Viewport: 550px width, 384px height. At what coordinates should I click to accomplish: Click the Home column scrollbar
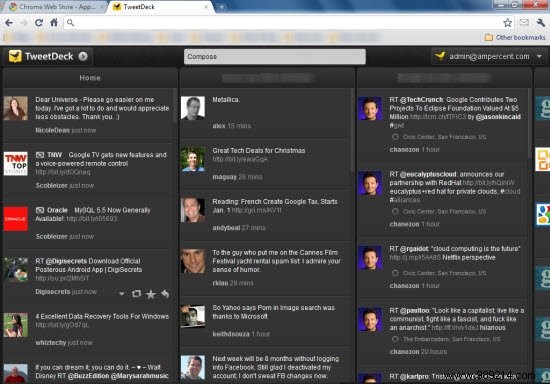175,107
